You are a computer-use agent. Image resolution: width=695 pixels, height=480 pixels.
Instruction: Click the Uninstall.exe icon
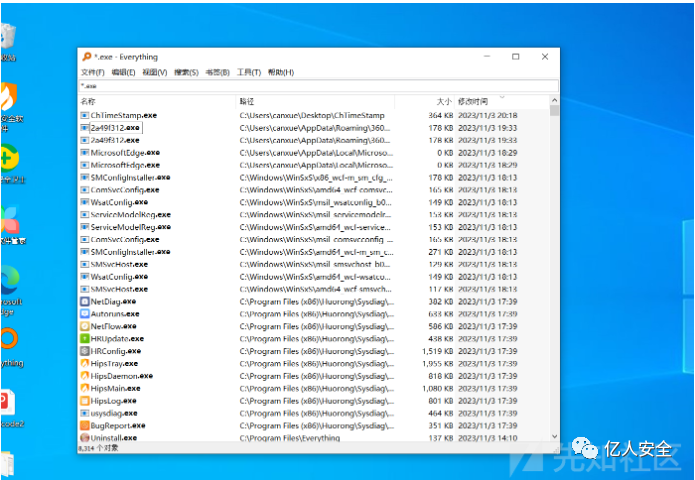pyautogui.click(x=85, y=437)
